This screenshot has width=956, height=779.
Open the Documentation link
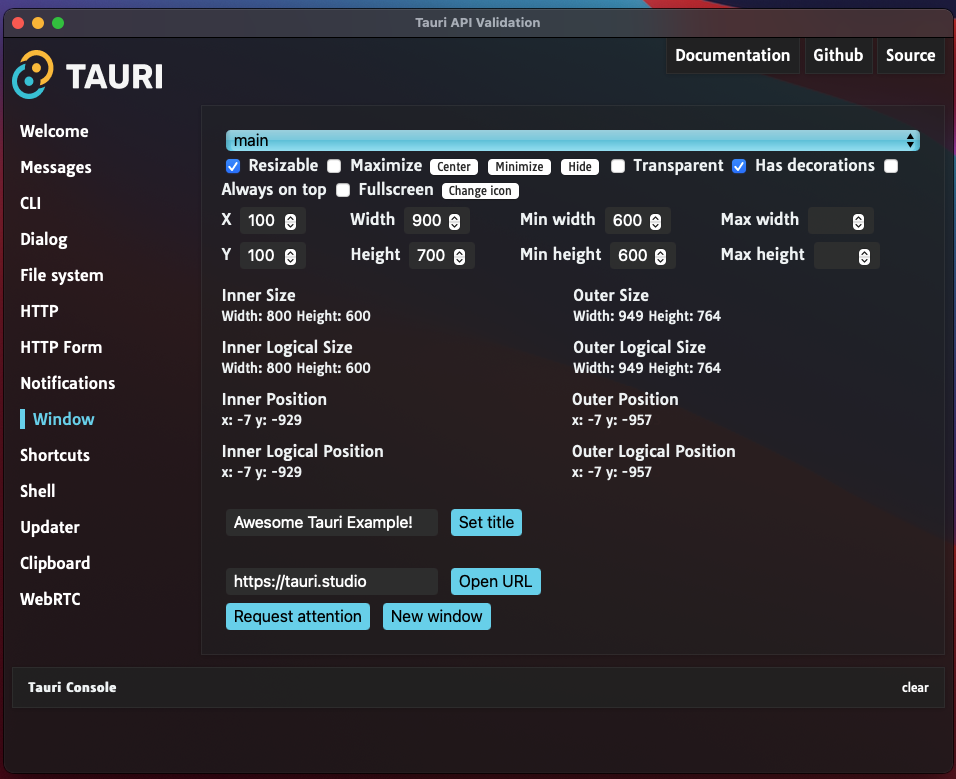[732, 55]
